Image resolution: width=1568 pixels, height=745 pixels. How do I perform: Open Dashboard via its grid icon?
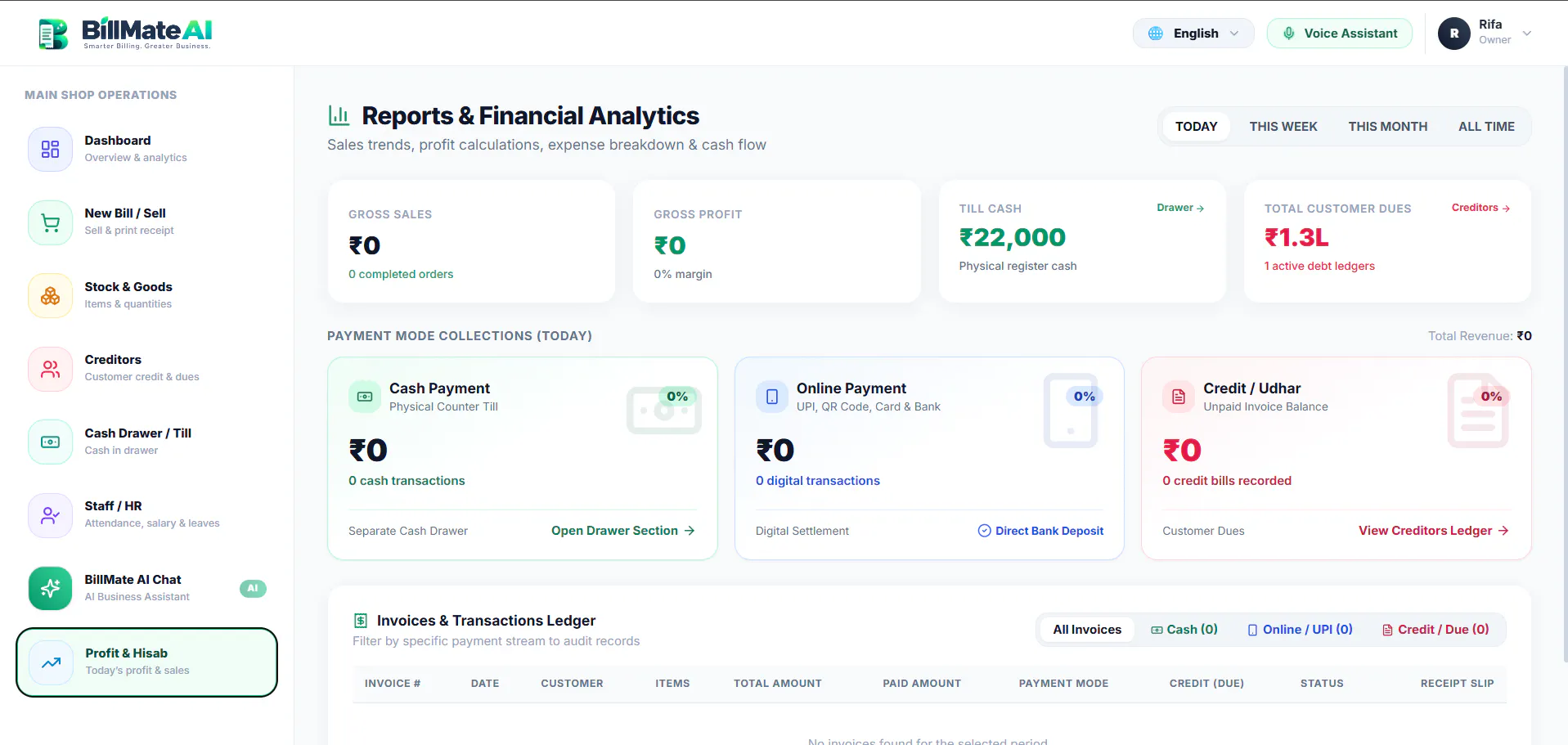(x=51, y=149)
